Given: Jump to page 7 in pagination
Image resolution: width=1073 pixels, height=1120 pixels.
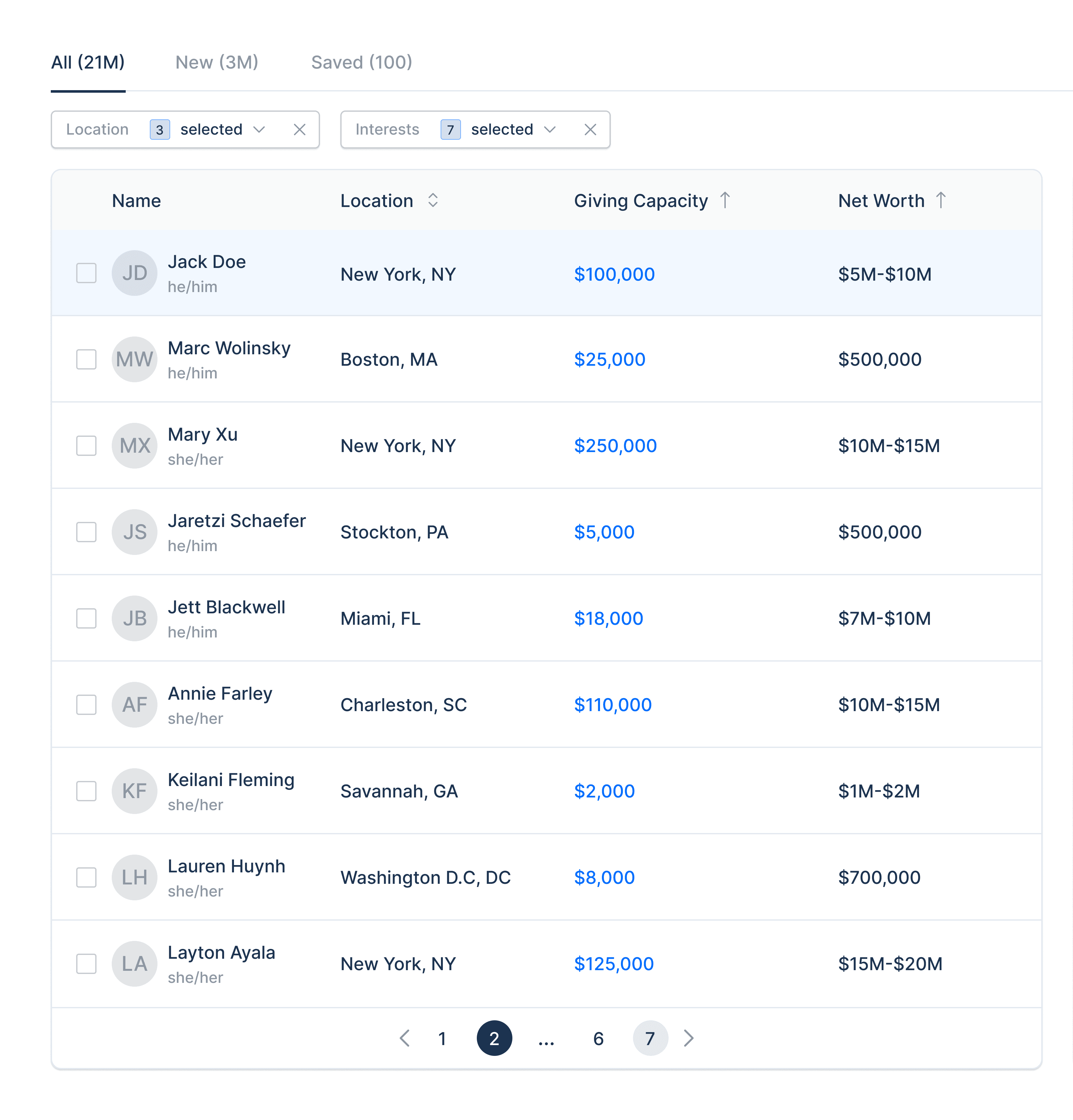Looking at the screenshot, I should pos(650,1038).
